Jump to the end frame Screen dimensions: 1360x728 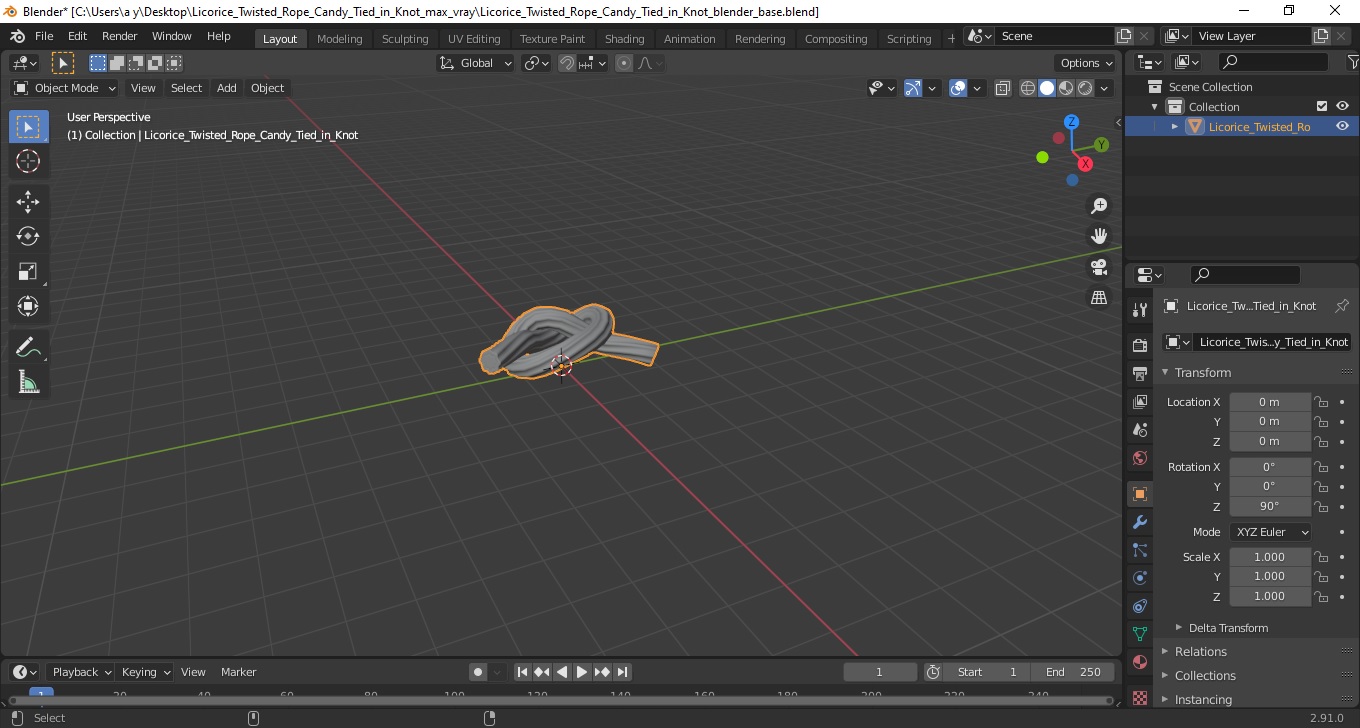[x=622, y=672]
